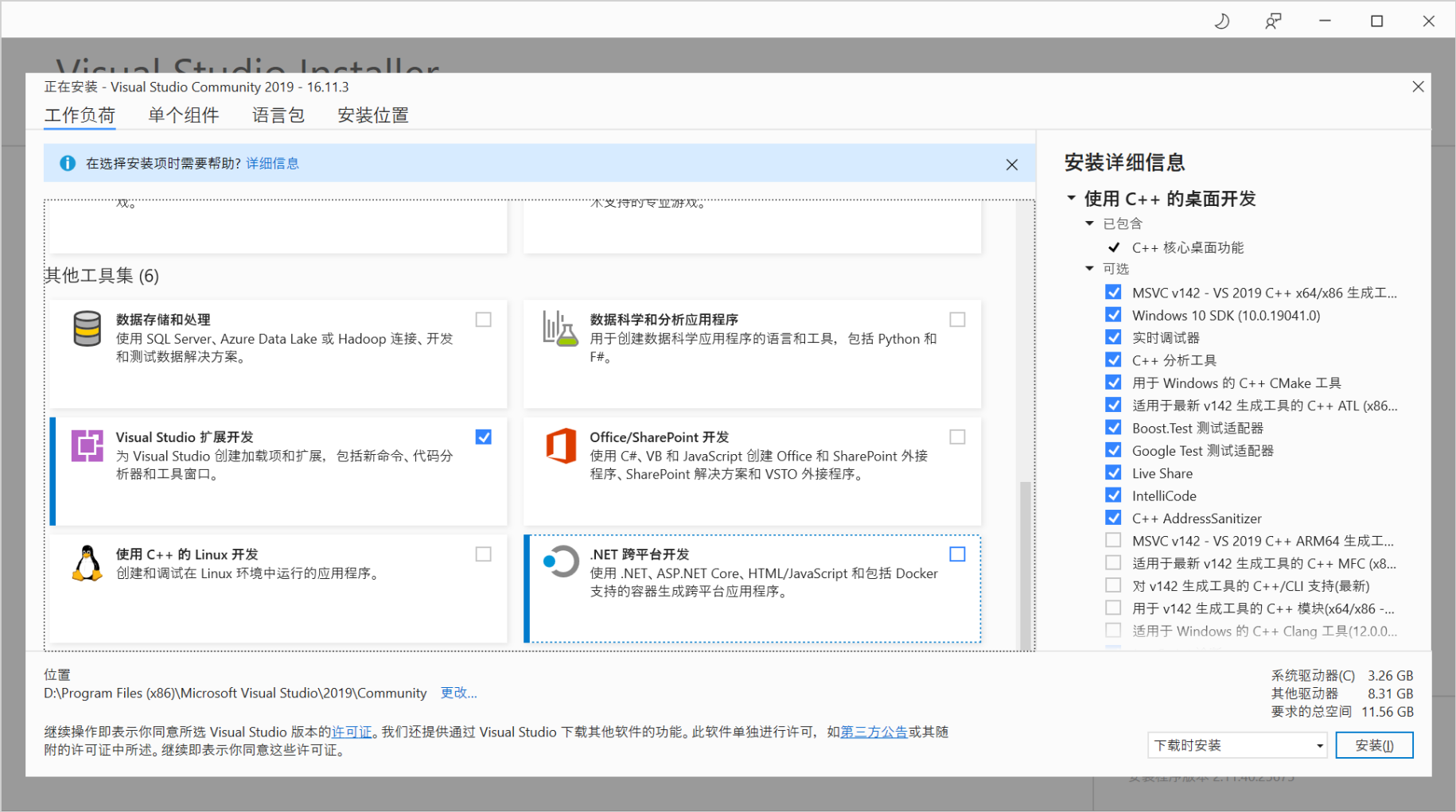Click the 更改... location link

point(459,693)
